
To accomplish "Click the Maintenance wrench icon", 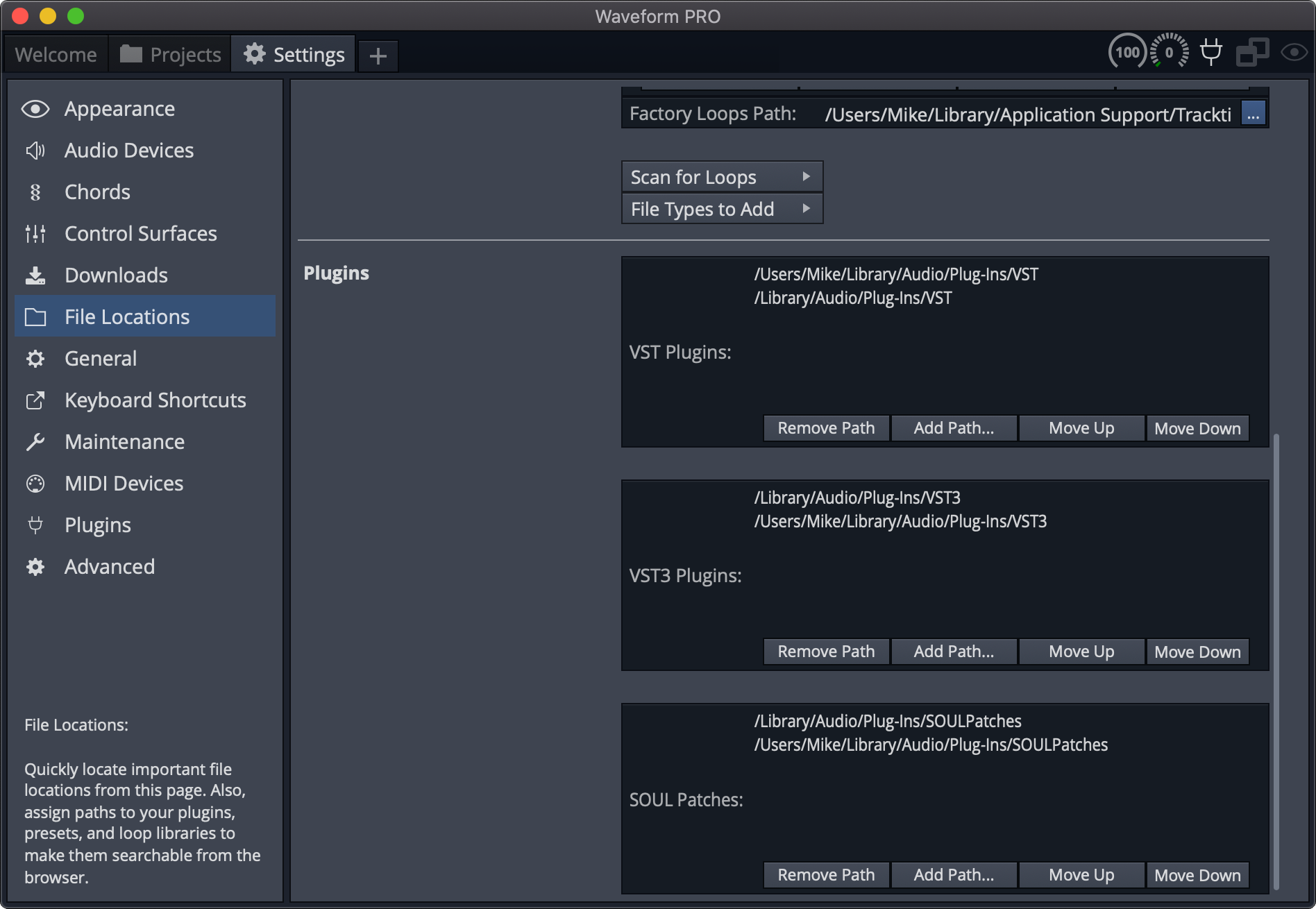I will pyautogui.click(x=35, y=442).
